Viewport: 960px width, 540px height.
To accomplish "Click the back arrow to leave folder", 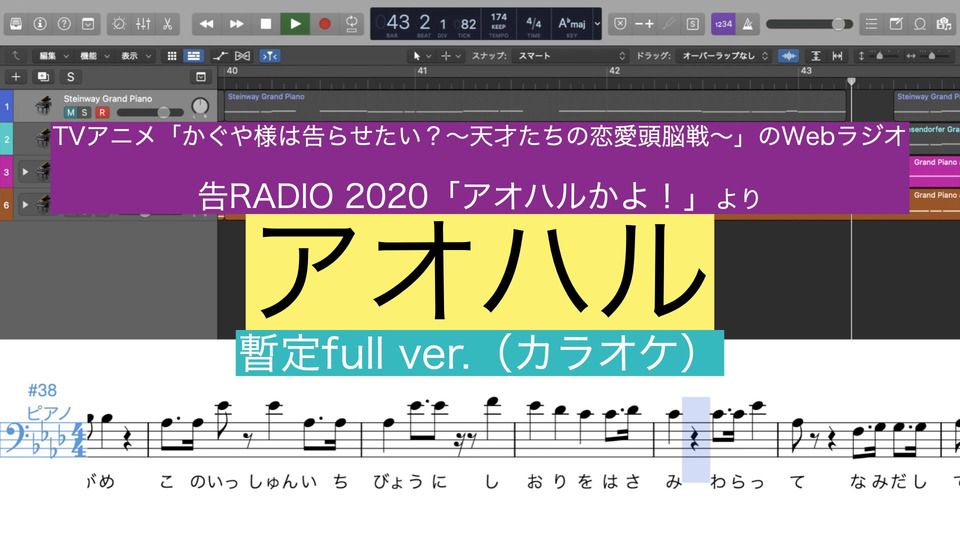I will [16, 56].
